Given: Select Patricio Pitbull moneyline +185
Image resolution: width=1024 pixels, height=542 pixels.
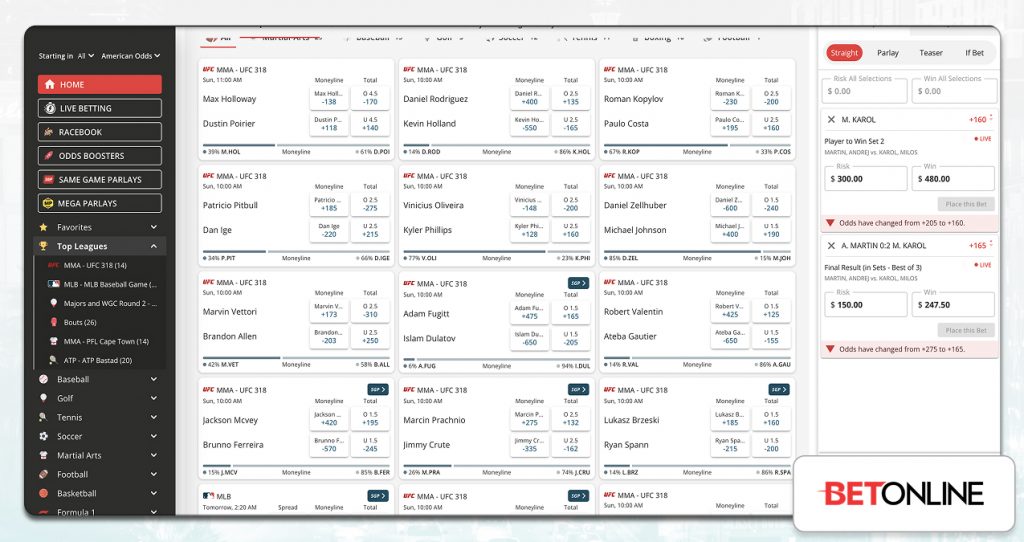Looking at the screenshot, I should point(328,204).
